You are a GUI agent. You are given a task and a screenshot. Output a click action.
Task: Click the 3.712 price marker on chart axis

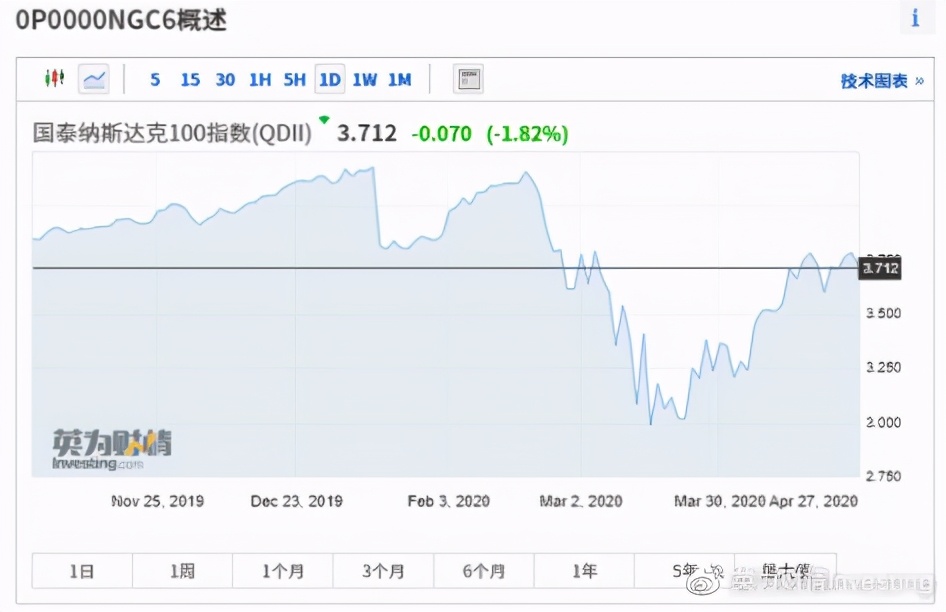pyautogui.click(x=879, y=268)
